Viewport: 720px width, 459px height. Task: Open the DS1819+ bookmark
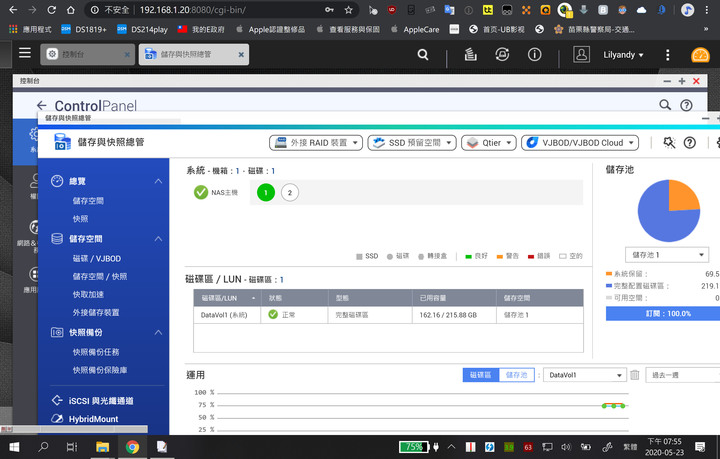(x=84, y=29)
